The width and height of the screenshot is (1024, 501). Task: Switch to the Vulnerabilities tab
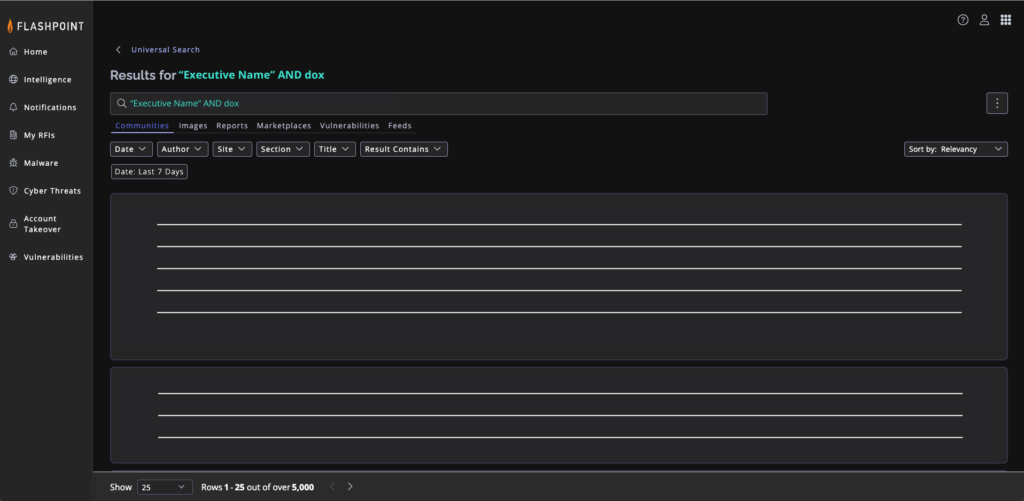coord(349,125)
